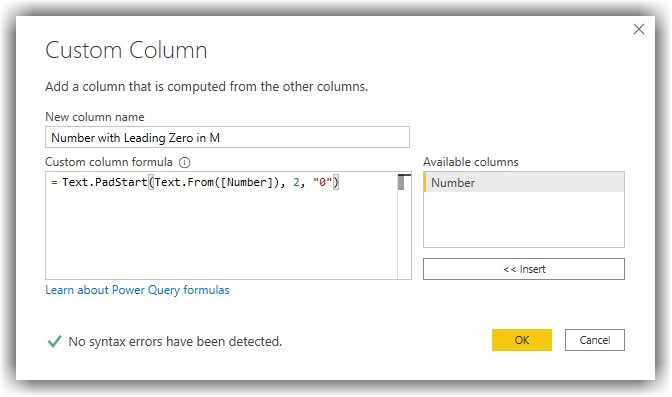Click the Custom Column dialog title
Screen dimensions: 672x397
coord(126,50)
